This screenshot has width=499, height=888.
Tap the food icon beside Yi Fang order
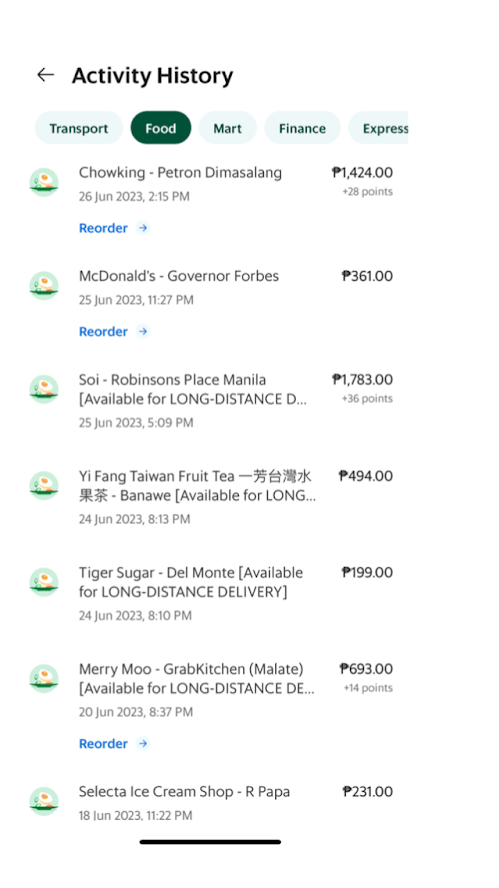[x=44, y=486]
